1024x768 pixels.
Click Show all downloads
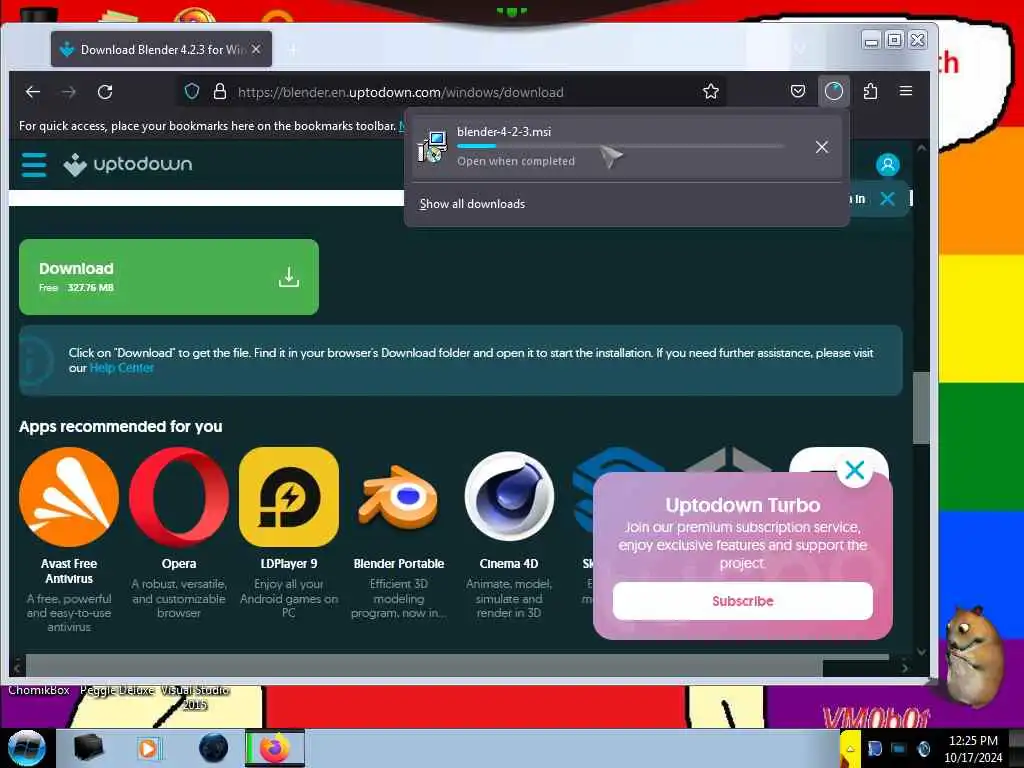click(x=472, y=204)
